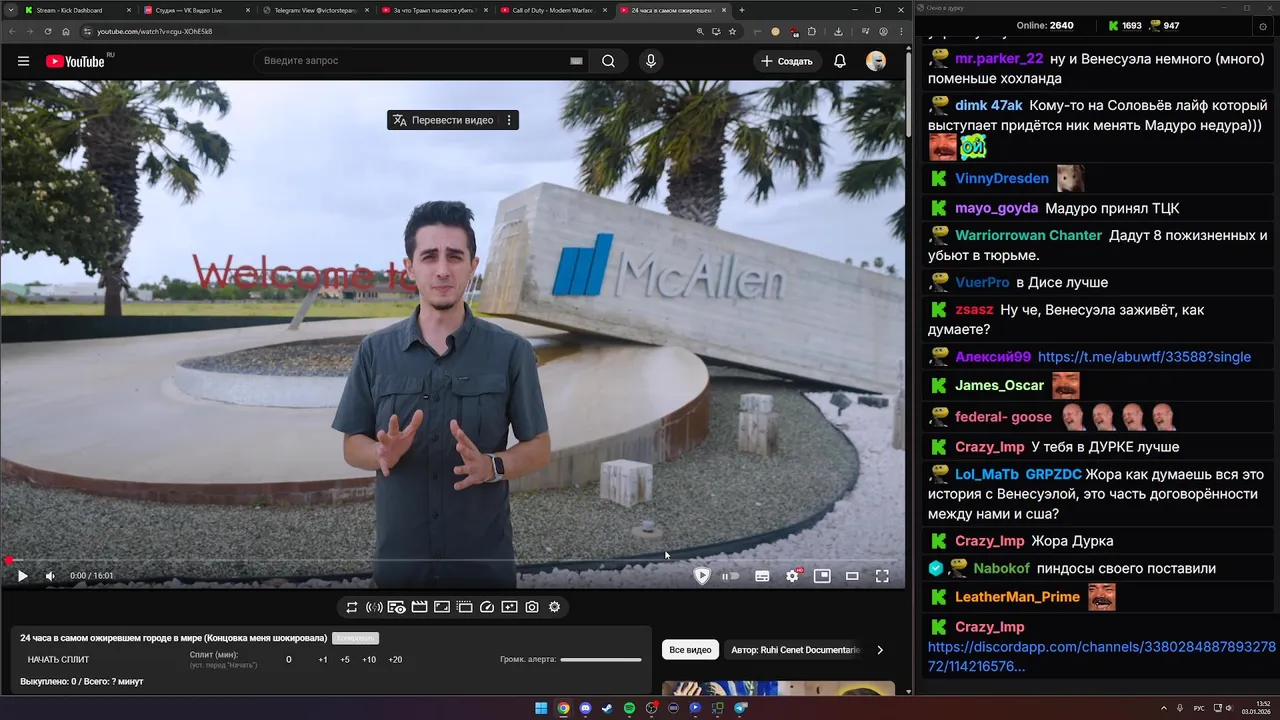Image resolution: width=1280 pixels, height=720 pixels.
Task: Toggle the loop button in extension toolbar
Action: 352,607
